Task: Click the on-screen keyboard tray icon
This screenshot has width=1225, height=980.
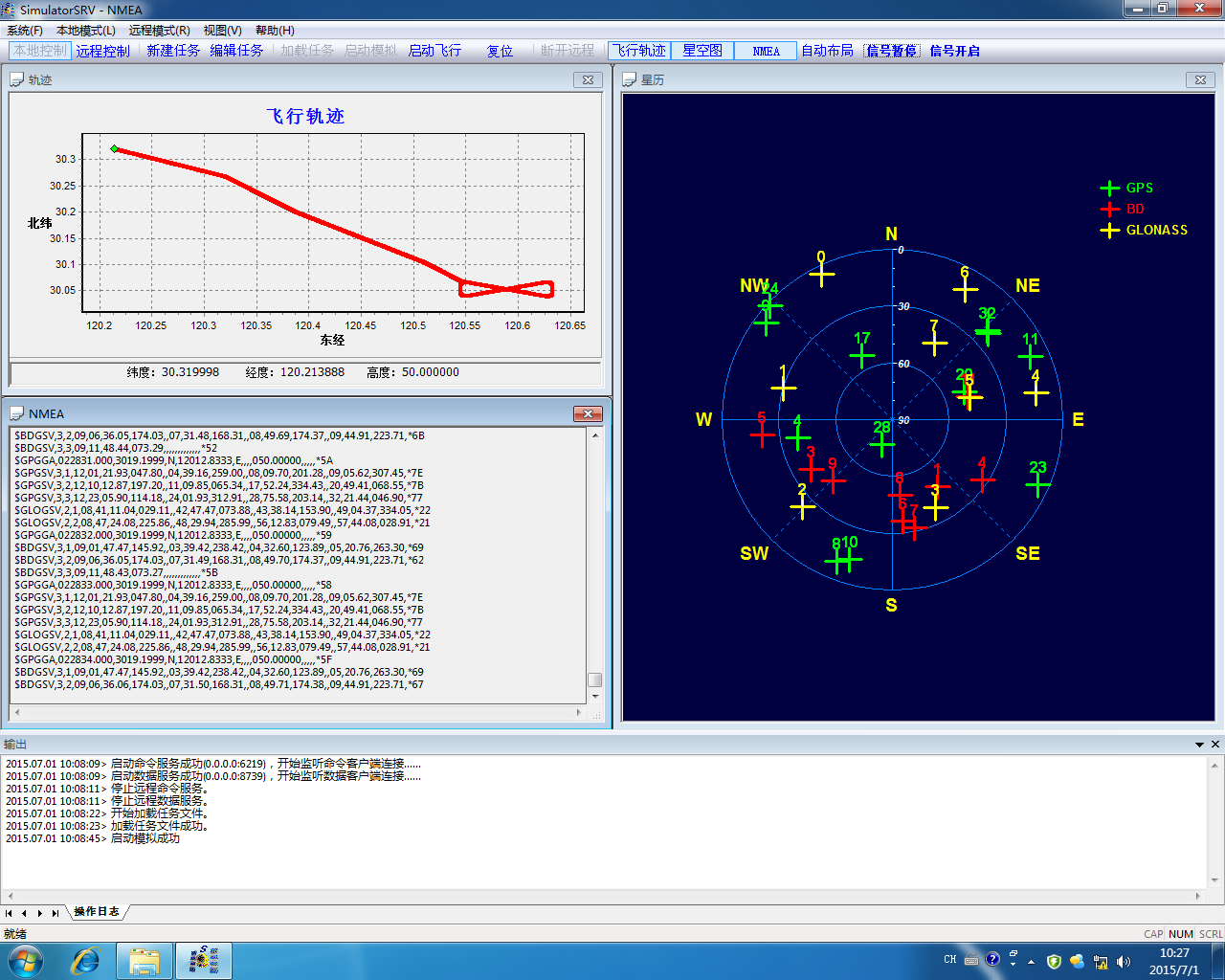Action: point(971,961)
